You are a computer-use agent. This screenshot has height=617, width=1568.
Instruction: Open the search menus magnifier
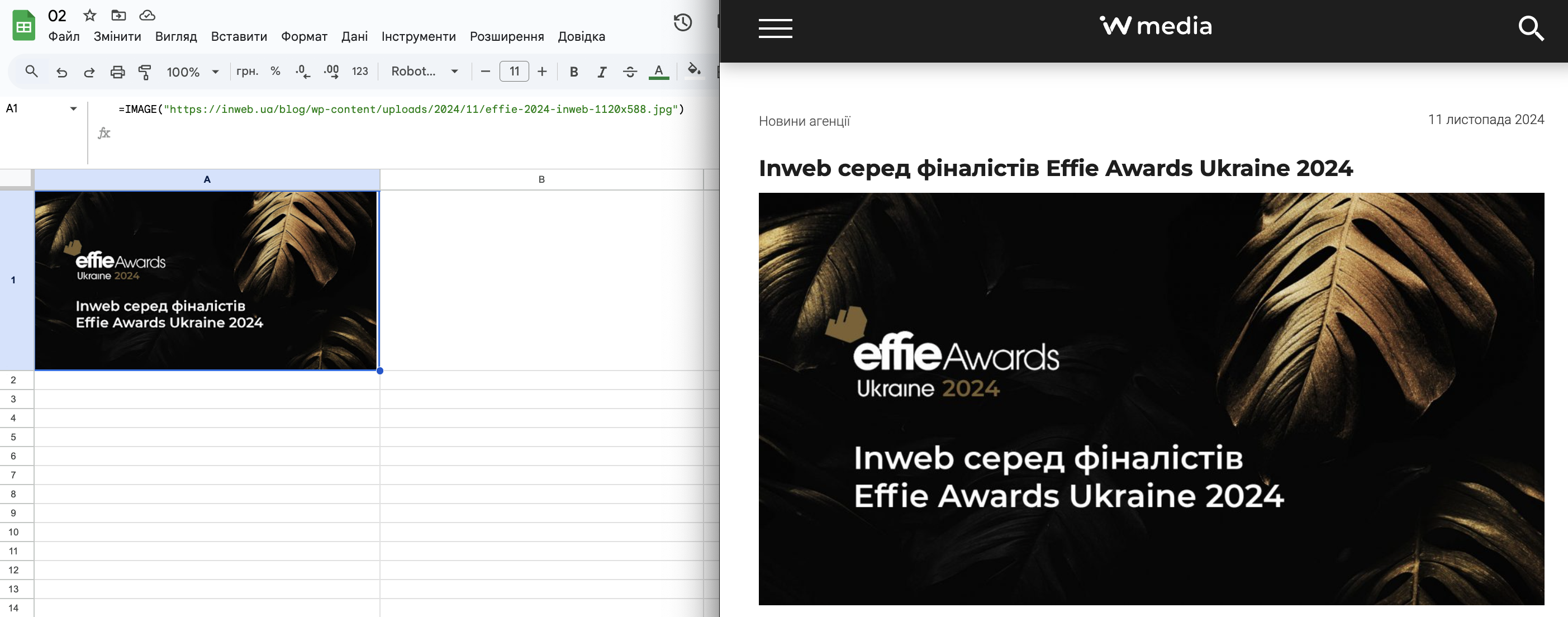32,72
